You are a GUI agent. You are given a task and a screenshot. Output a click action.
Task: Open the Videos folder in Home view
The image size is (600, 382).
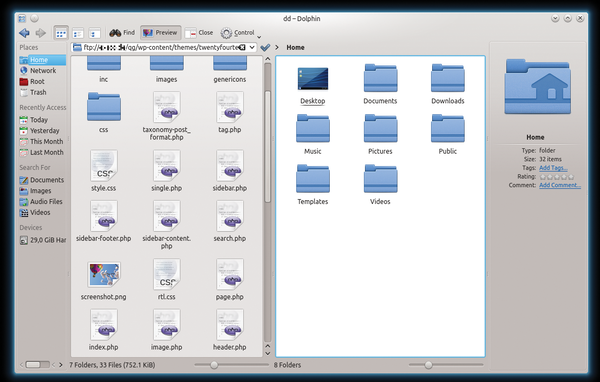[x=380, y=185]
